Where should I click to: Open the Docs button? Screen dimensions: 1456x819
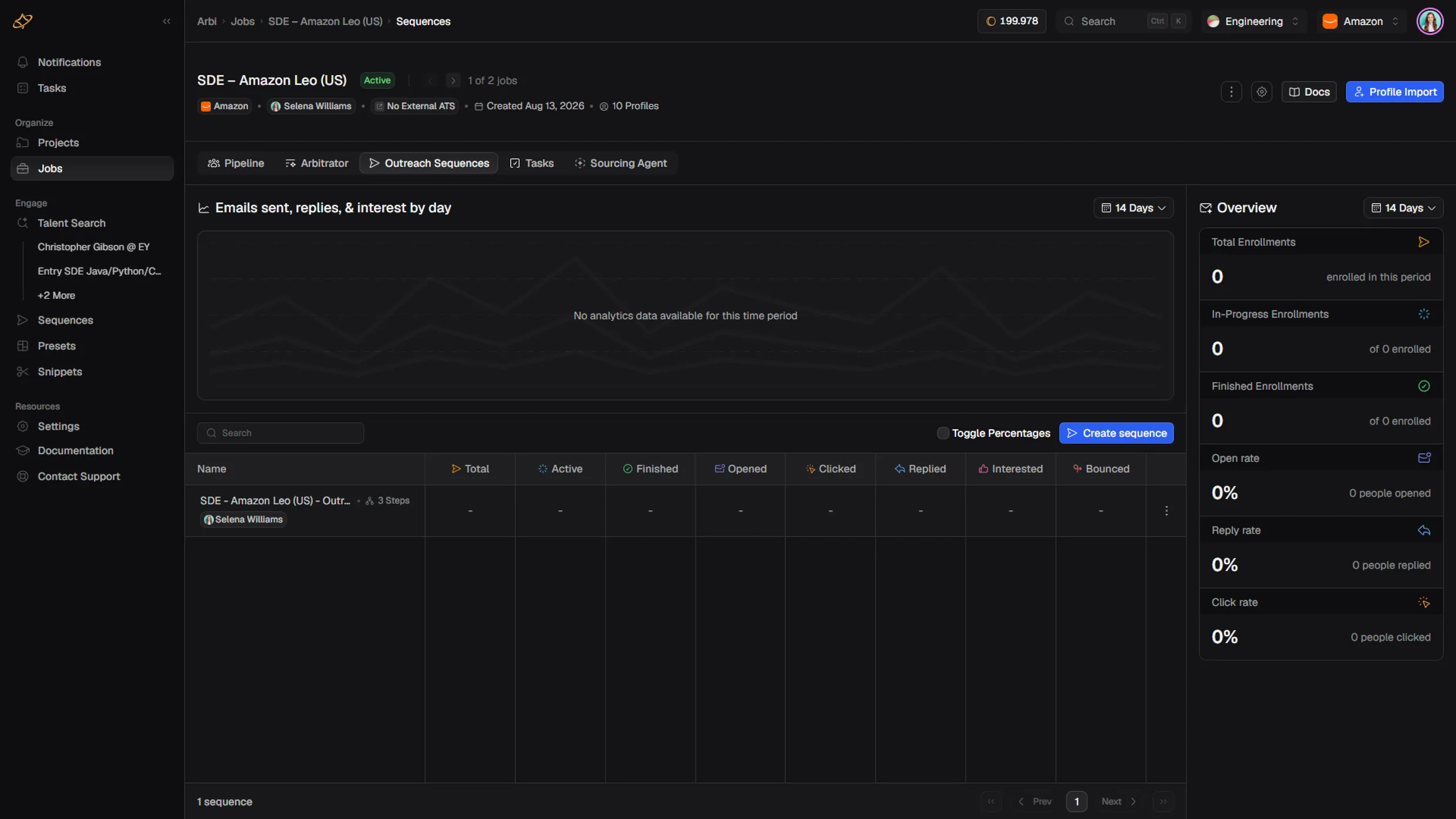pyautogui.click(x=1309, y=92)
